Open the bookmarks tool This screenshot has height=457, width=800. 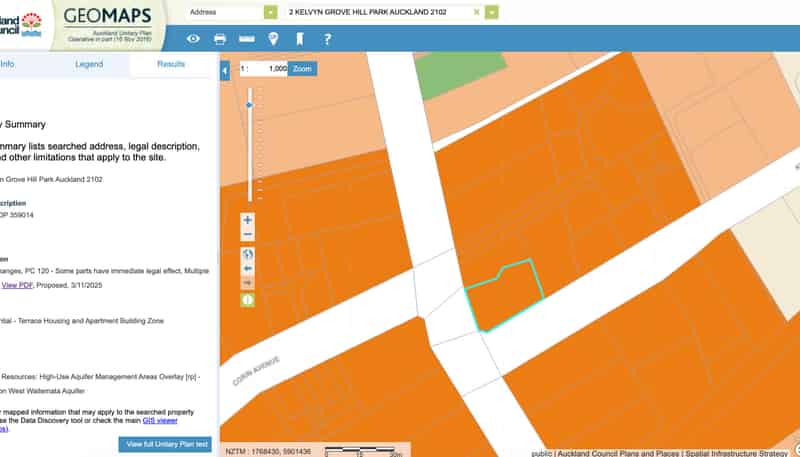click(x=300, y=39)
